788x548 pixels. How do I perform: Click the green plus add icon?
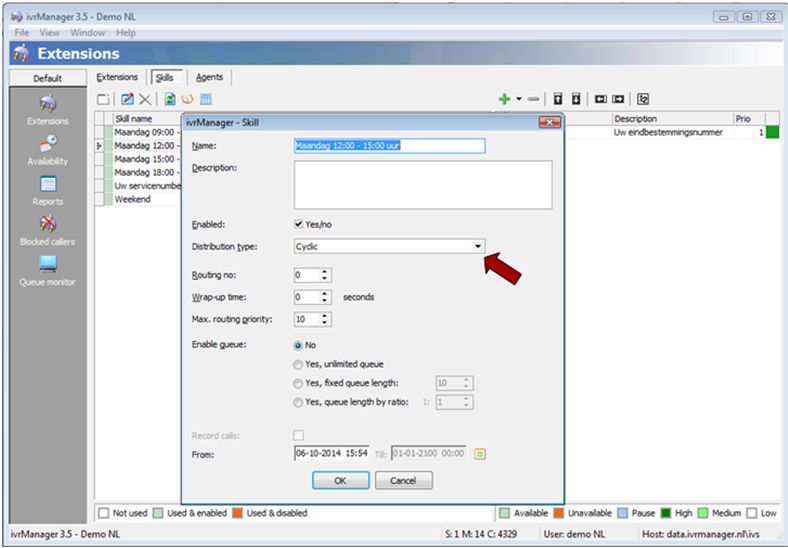(505, 99)
